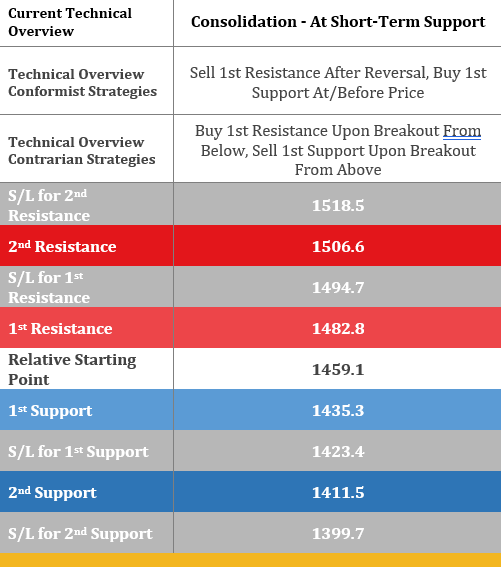
Task: Click the S/L for 2nd Resistance value 1518.5
Action: point(338,205)
